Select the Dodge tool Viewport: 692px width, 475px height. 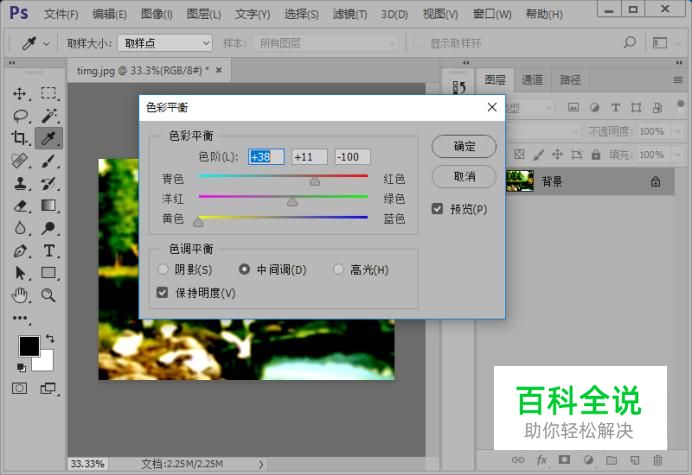[49, 228]
